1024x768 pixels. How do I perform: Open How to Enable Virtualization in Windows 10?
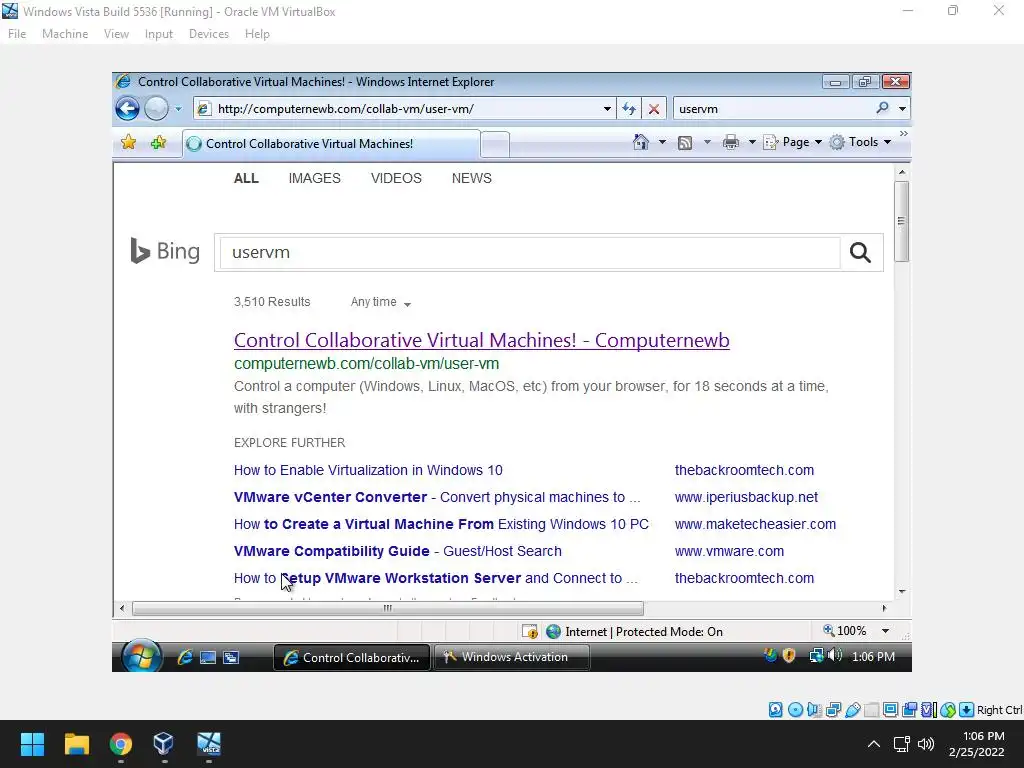(368, 470)
